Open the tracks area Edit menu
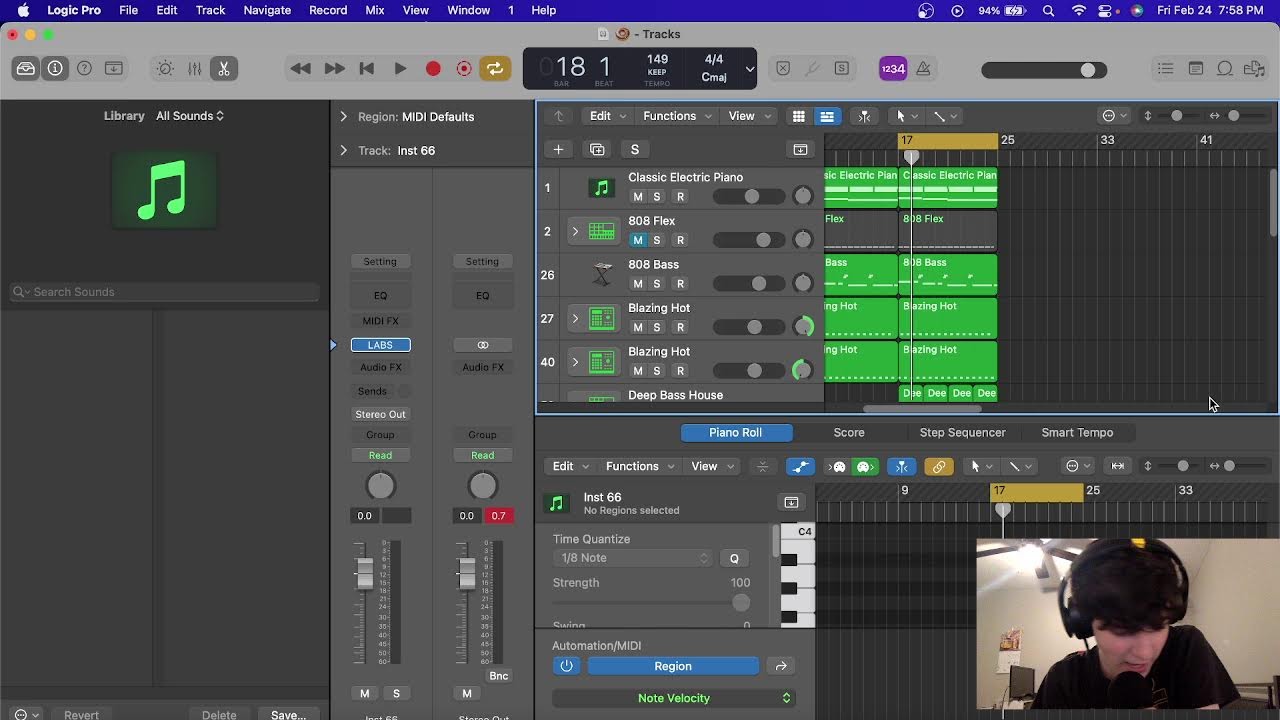The image size is (1280, 720). 608,116
